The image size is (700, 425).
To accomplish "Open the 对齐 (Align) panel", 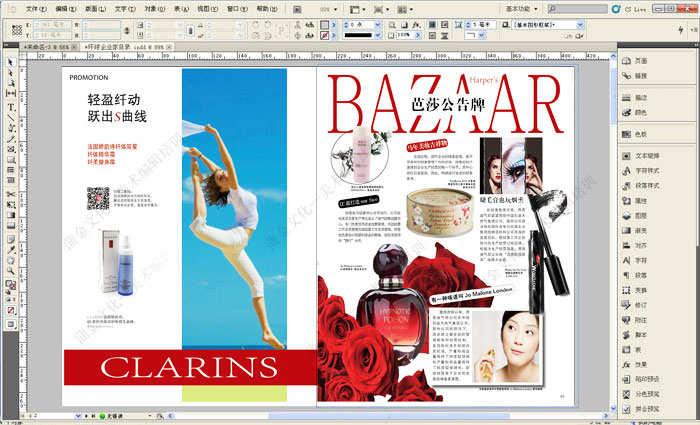I will [635, 245].
